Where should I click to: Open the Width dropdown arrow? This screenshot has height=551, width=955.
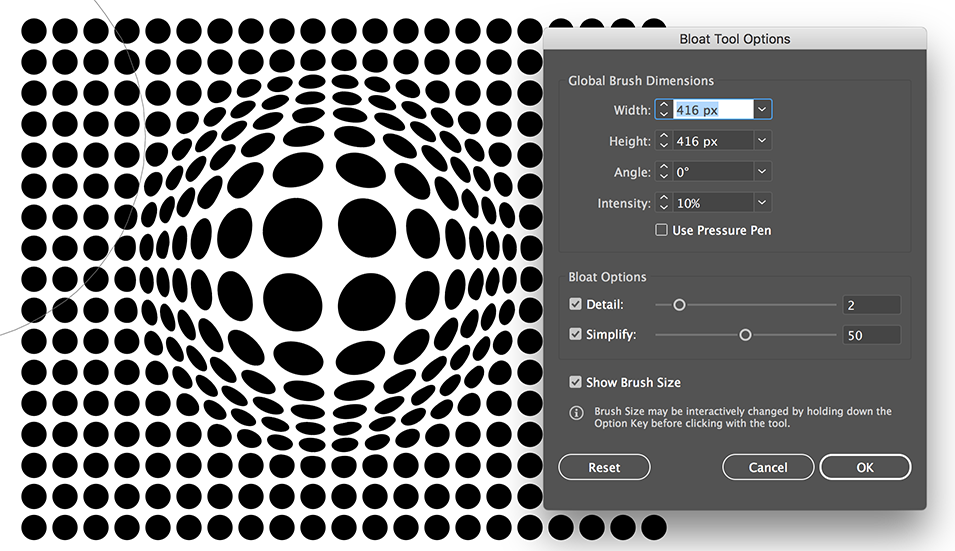click(762, 110)
